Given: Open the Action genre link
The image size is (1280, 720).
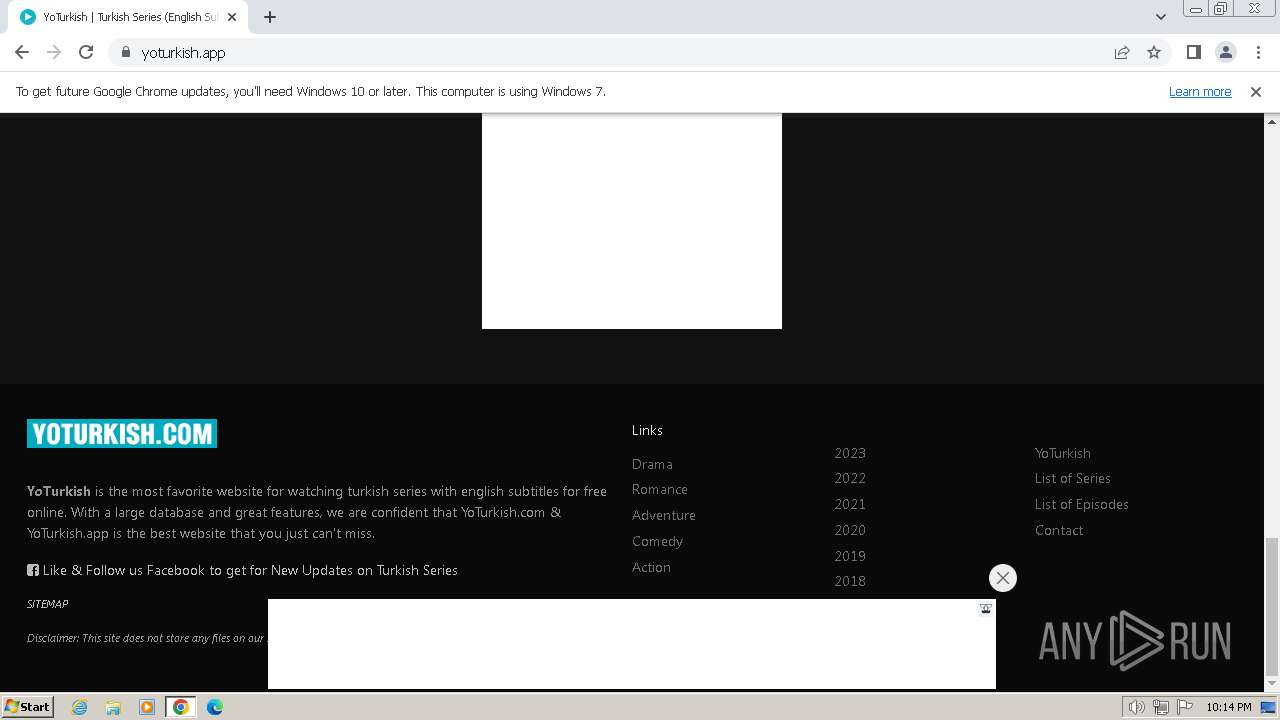Looking at the screenshot, I should coord(651,567).
